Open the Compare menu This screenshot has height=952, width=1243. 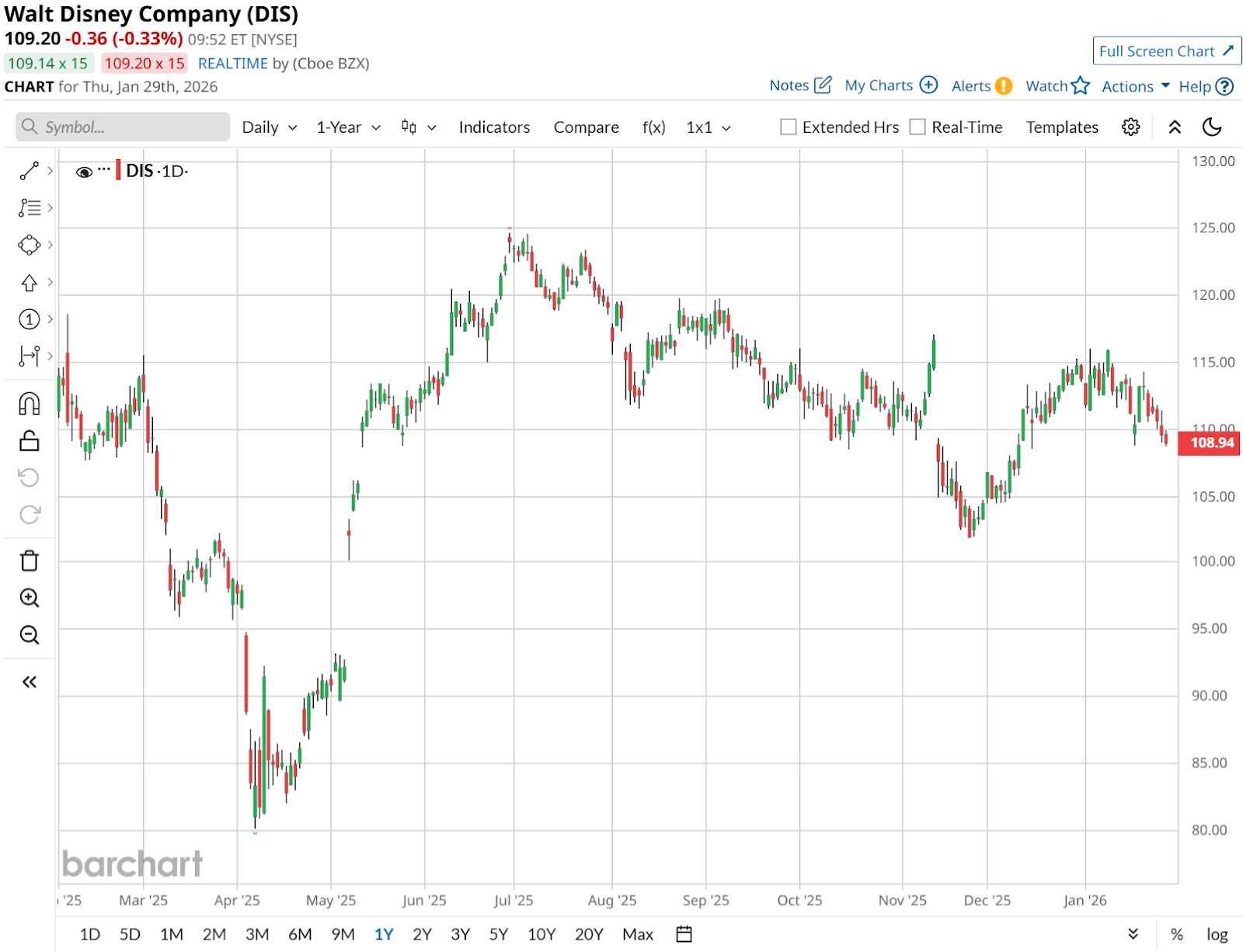pyautogui.click(x=587, y=127)
